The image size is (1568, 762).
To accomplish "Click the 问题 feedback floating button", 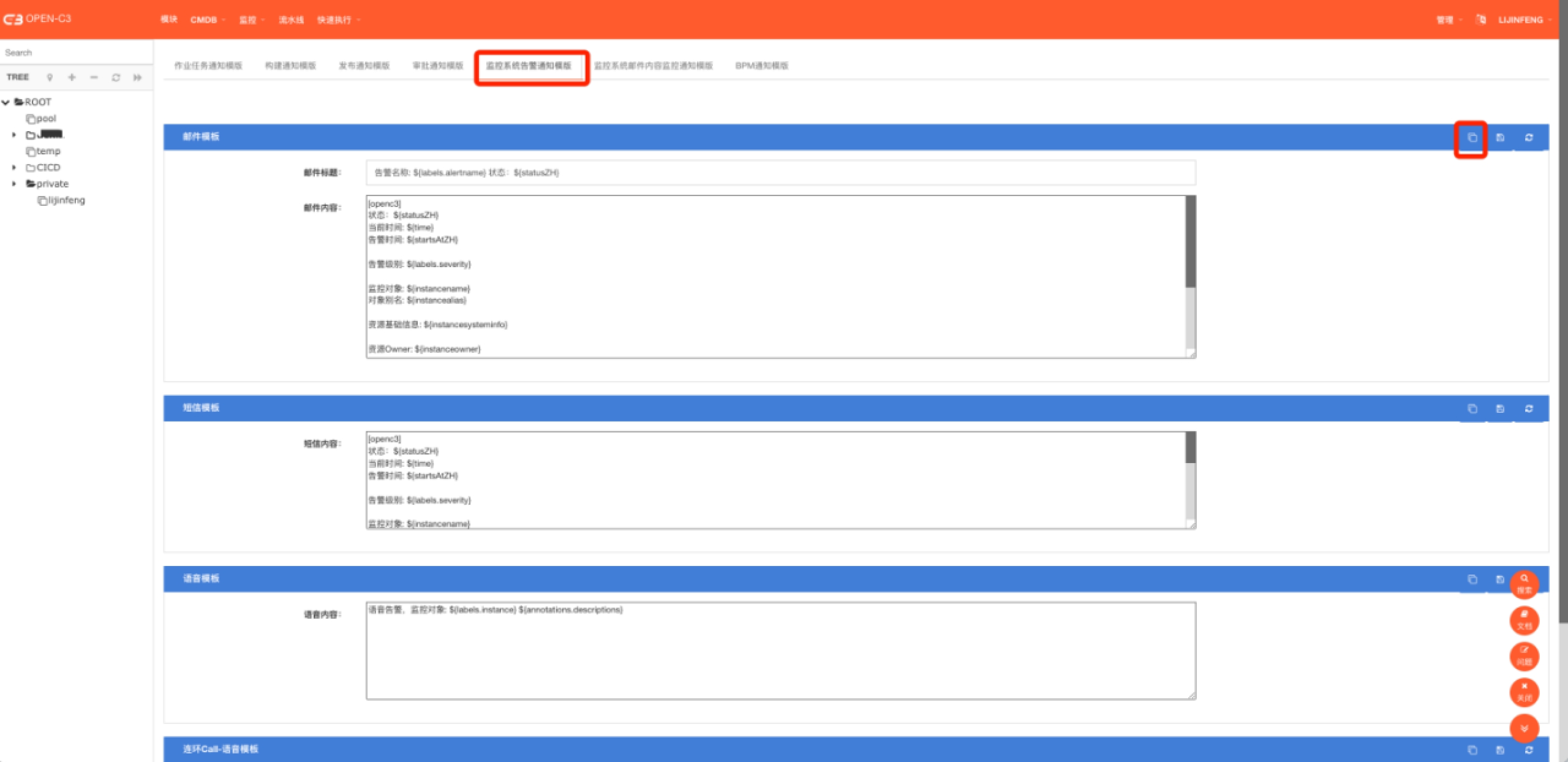I will (x=1524, y=656).
